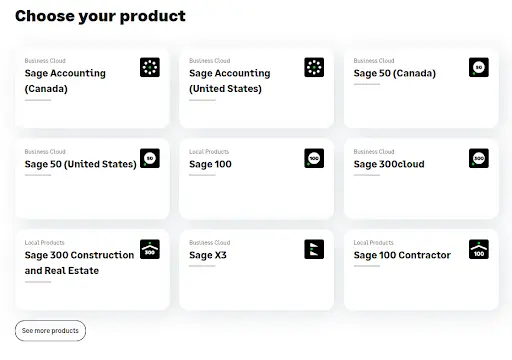
Task: Click the Sage Accounting (United States) product icon
Action: click(314, 67)
